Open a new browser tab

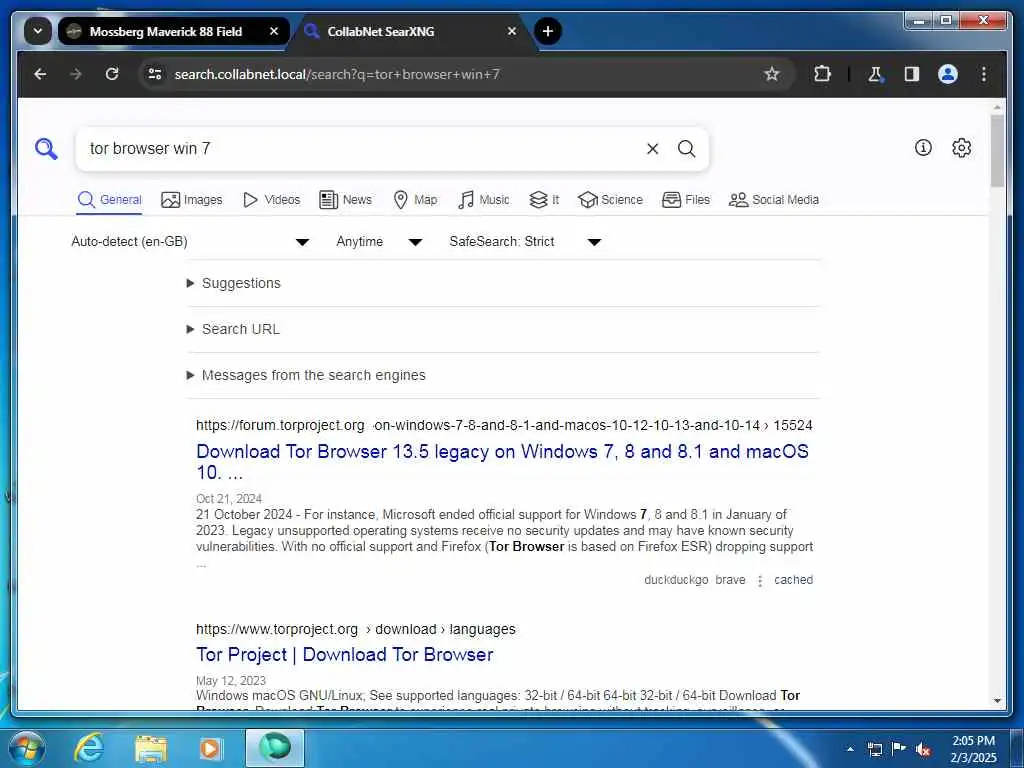(x=548, y=31)
